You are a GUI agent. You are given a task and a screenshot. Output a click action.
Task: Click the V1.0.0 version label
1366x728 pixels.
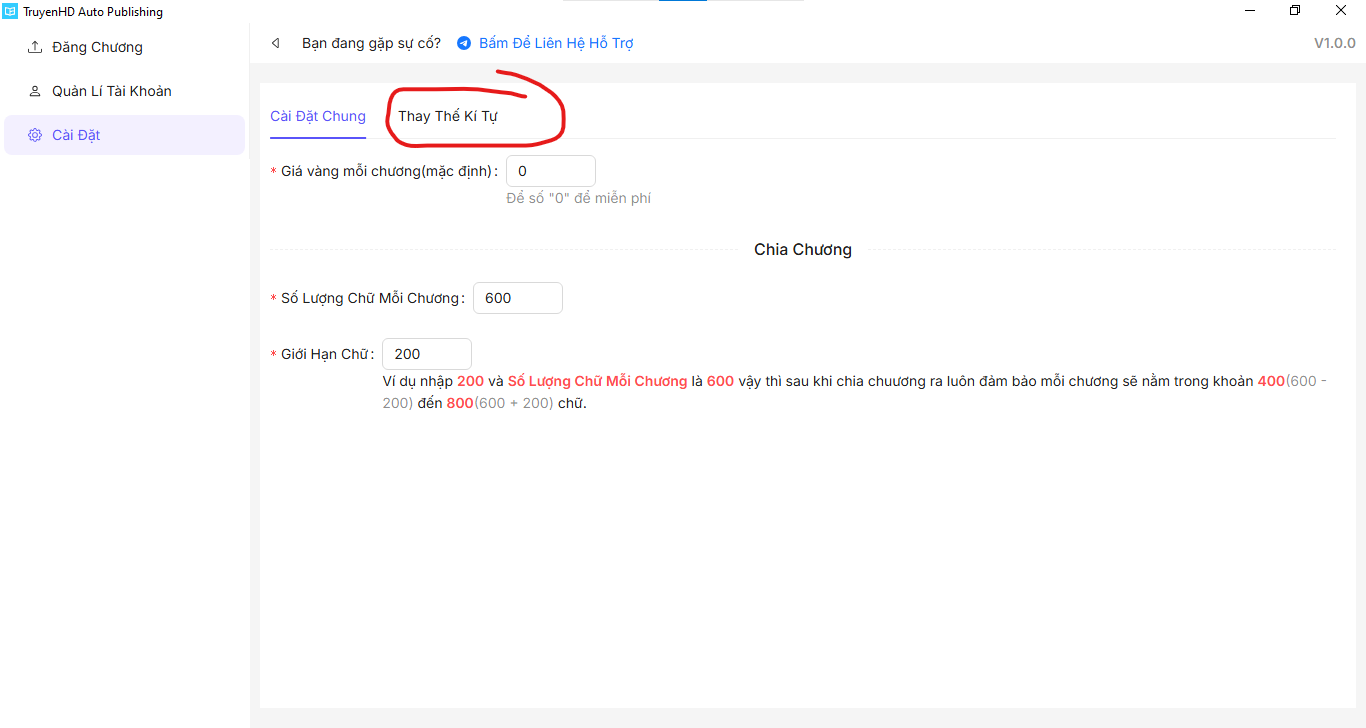1334,43
